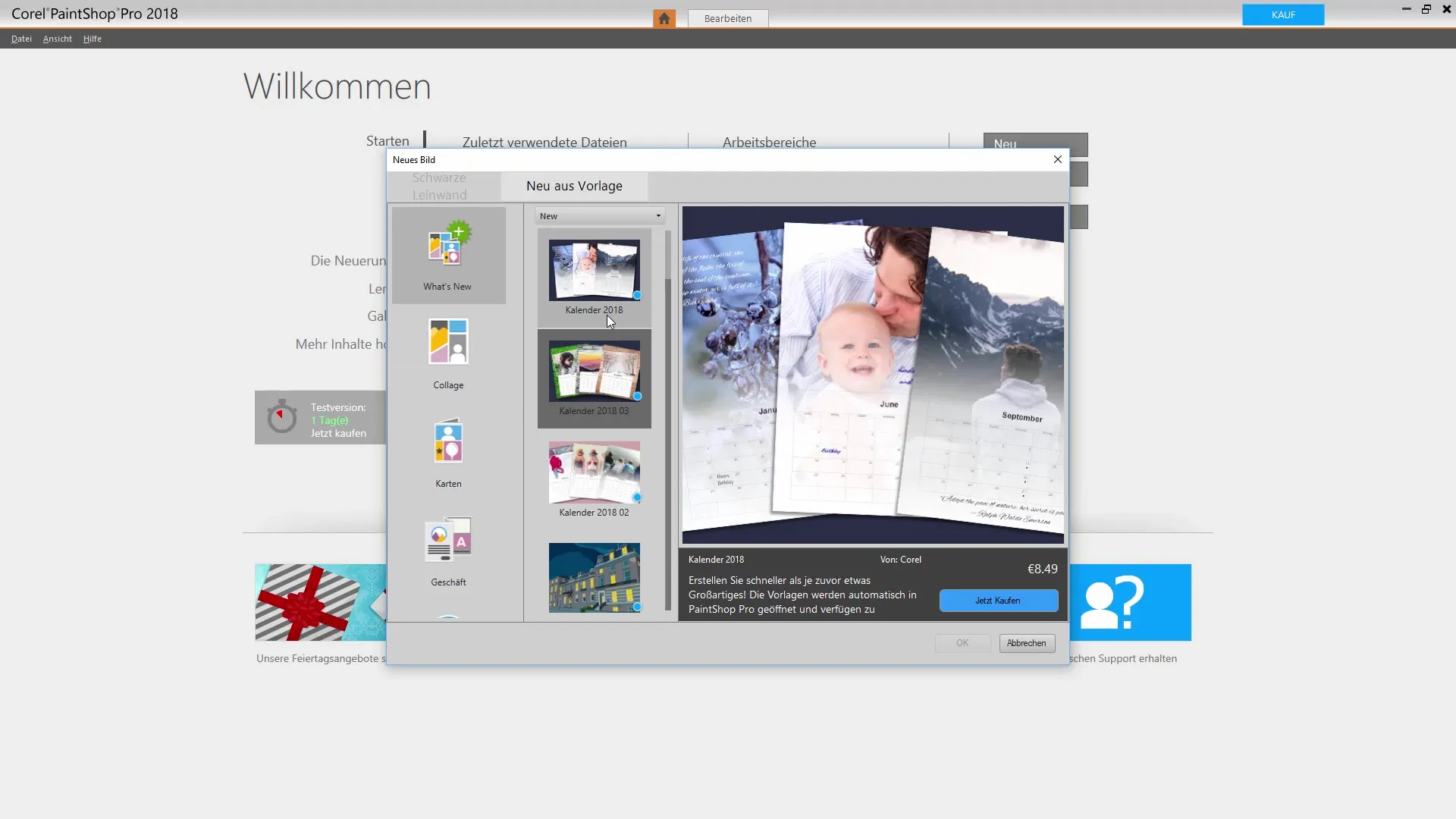1456x819 pixels.
Task: Click the Arbeitsbereiche heading
Action: (769, 142)
